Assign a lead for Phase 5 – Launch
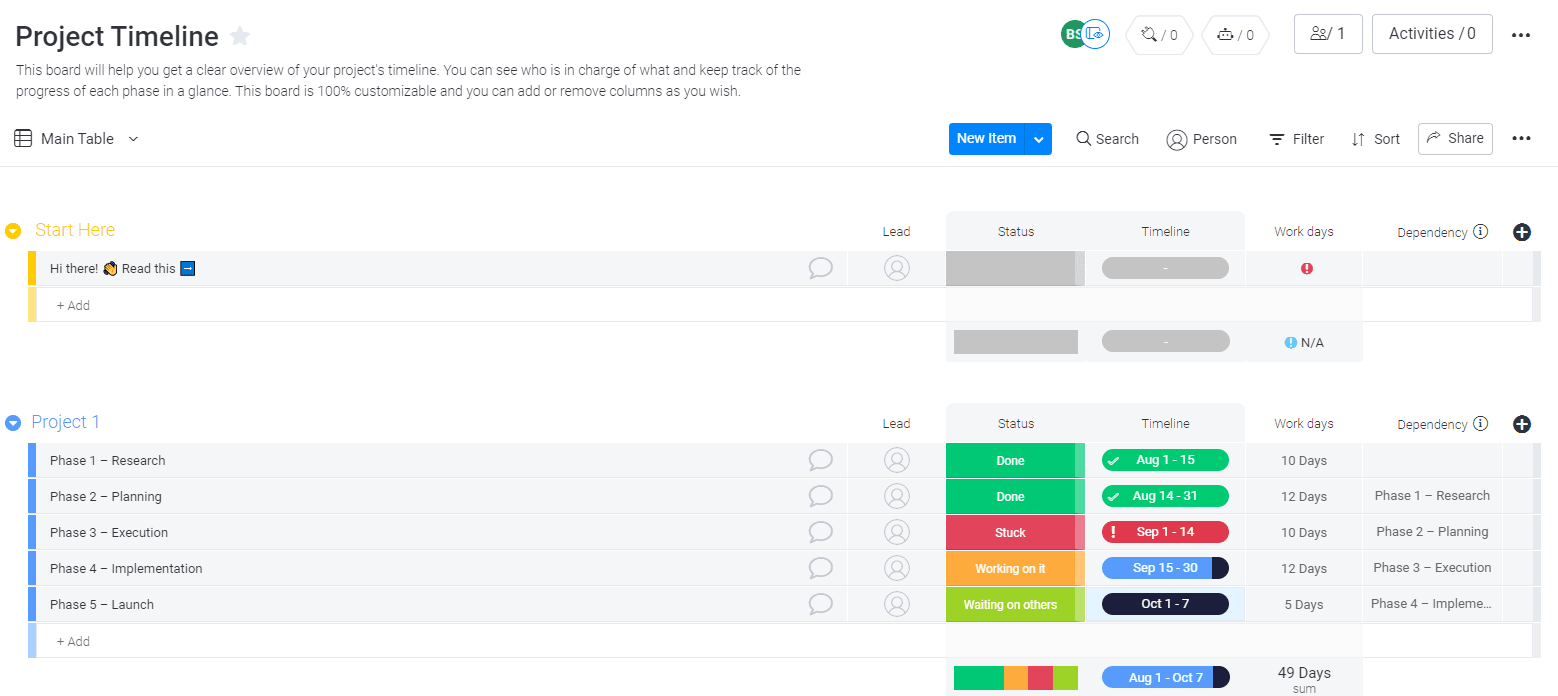The height and width of the screenshot is (696, 1558). click(897, 604)
